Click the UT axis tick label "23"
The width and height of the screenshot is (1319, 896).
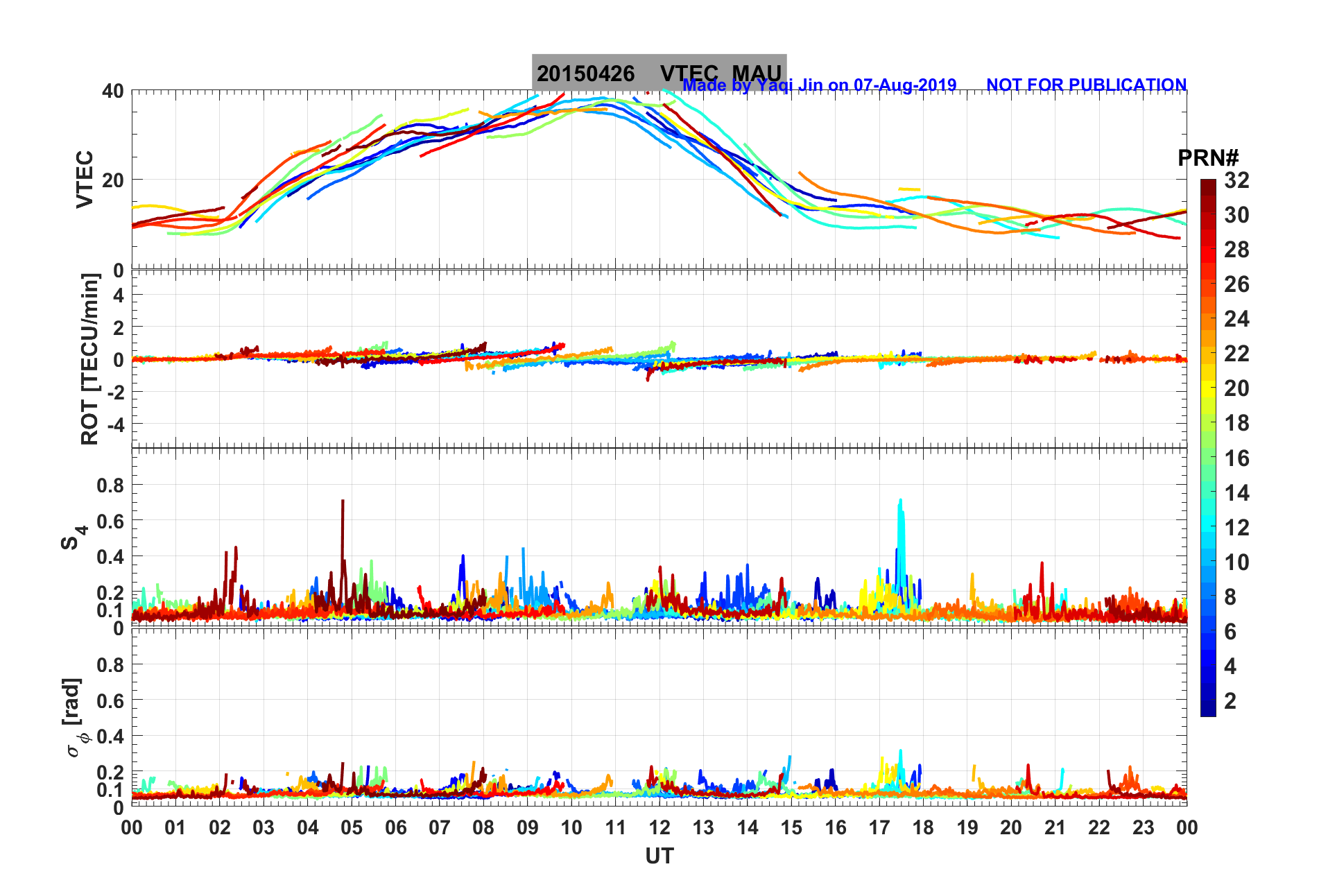pyautogui.click(x=1143, y=827)
